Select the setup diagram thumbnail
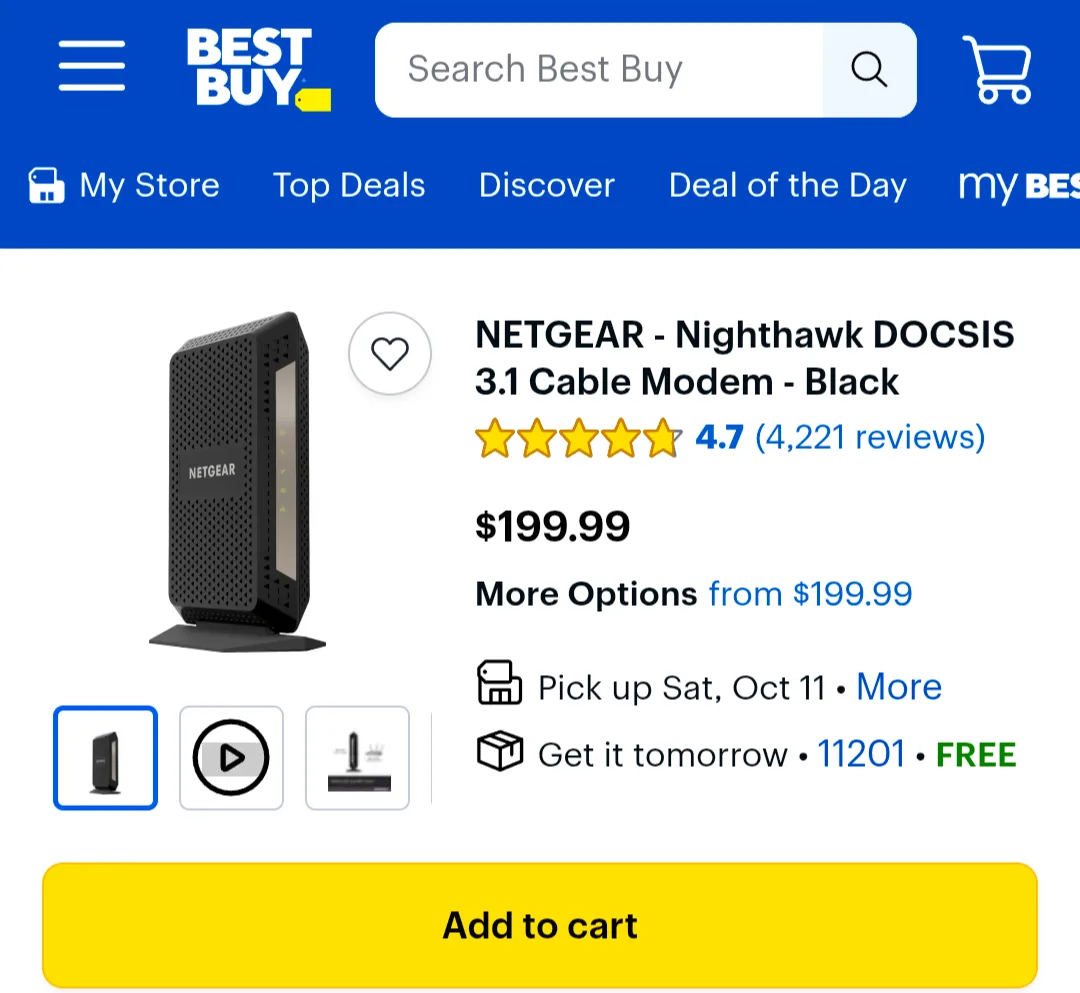The height and width of the screenshot is (993, 1080). [x=357, y=757]
